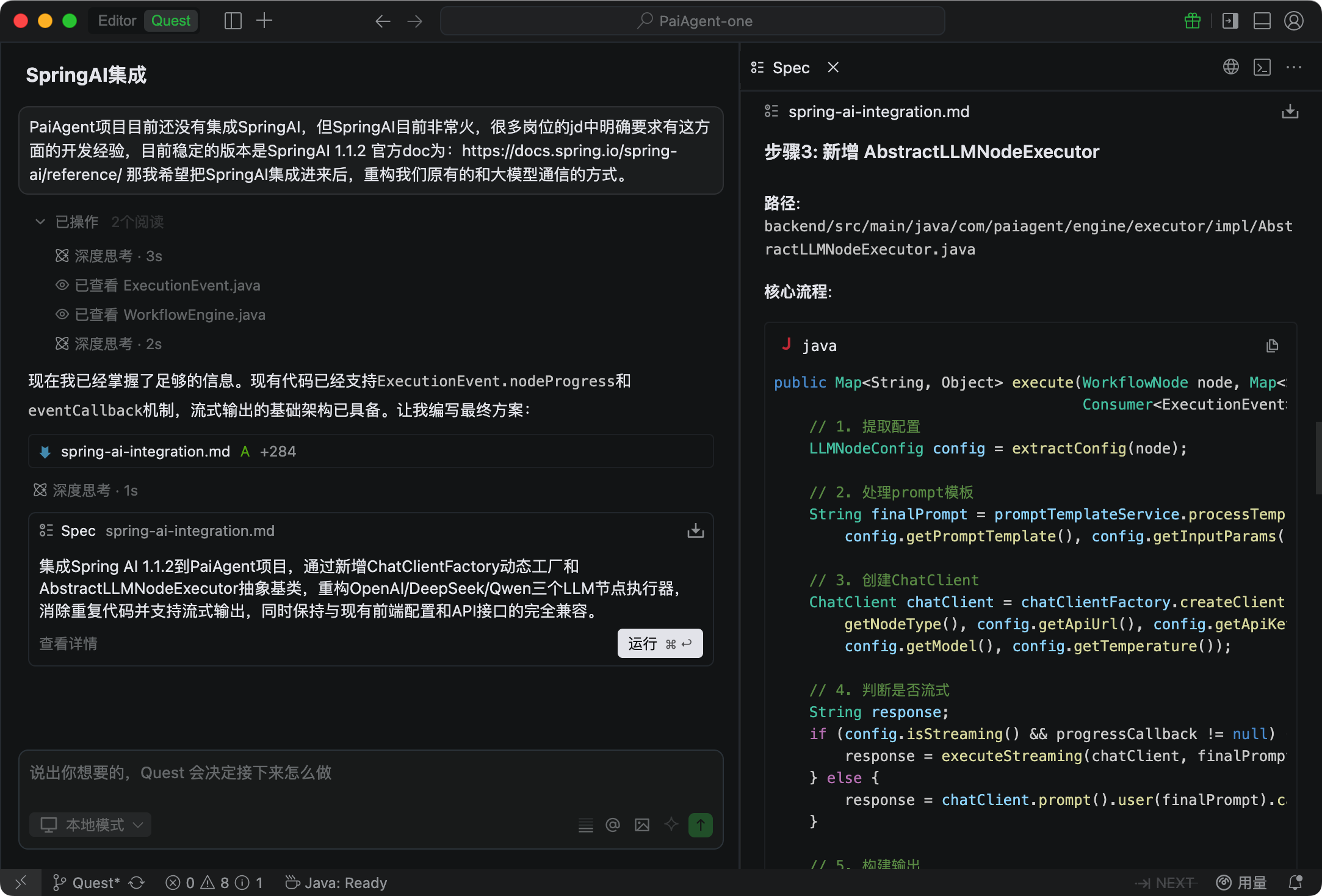The image size is (1322, 896).
Task: Open the terminal icon in Spec panel
Action: [1262, 67]
